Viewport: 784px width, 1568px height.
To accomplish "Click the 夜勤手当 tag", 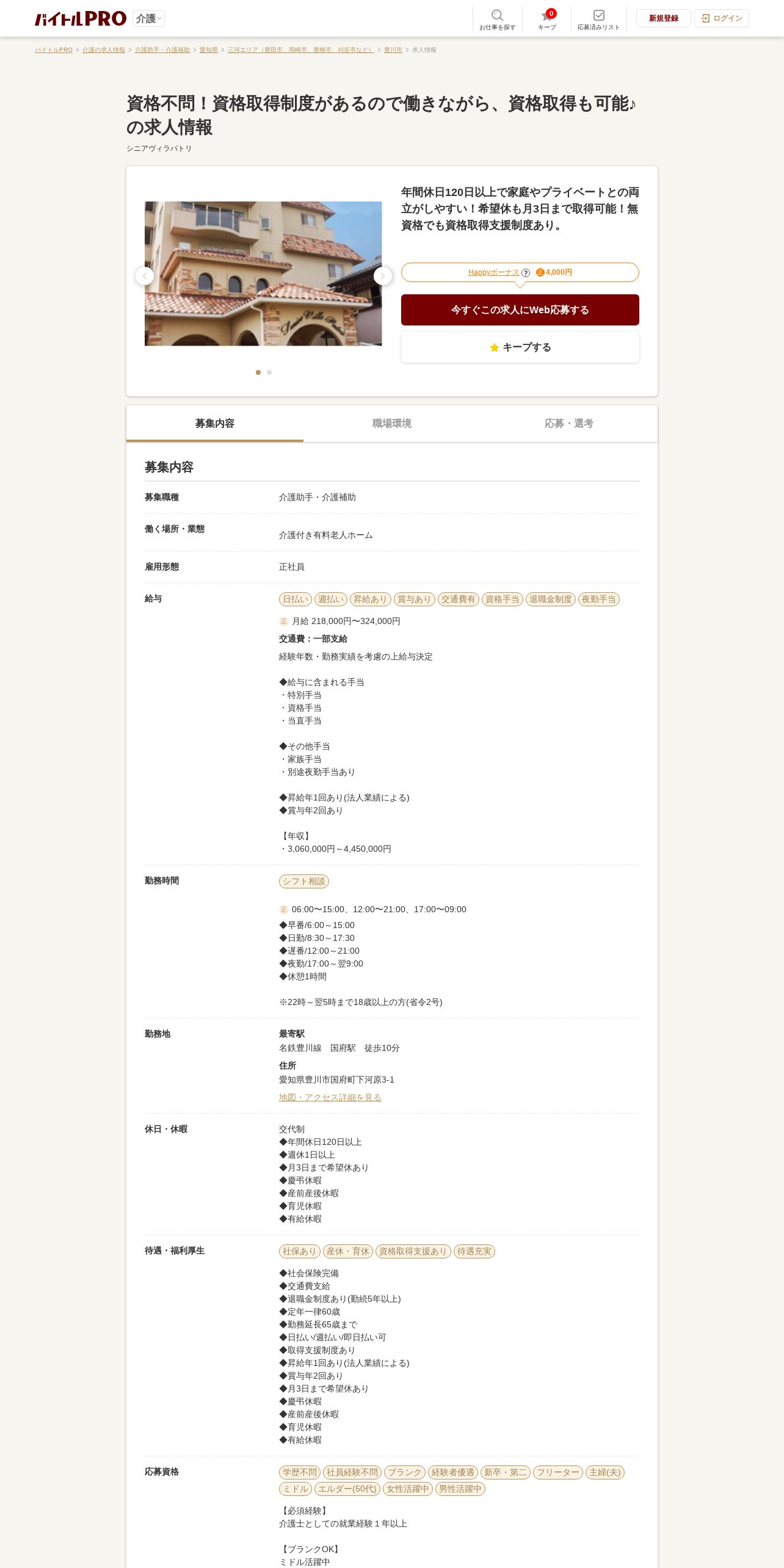I will coord(599,600).
